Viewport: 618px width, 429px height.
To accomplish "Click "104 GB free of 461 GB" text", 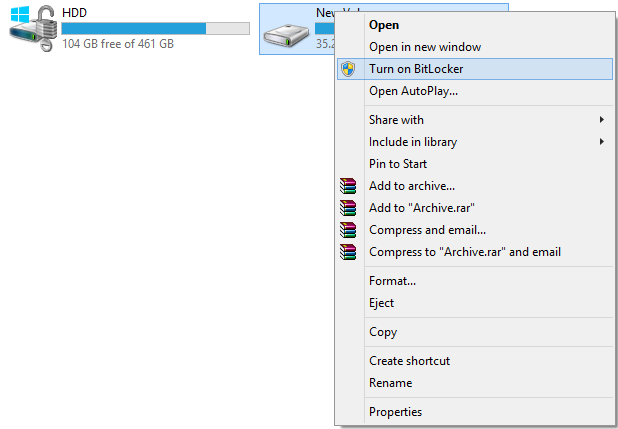I will (x=118, y=44).
